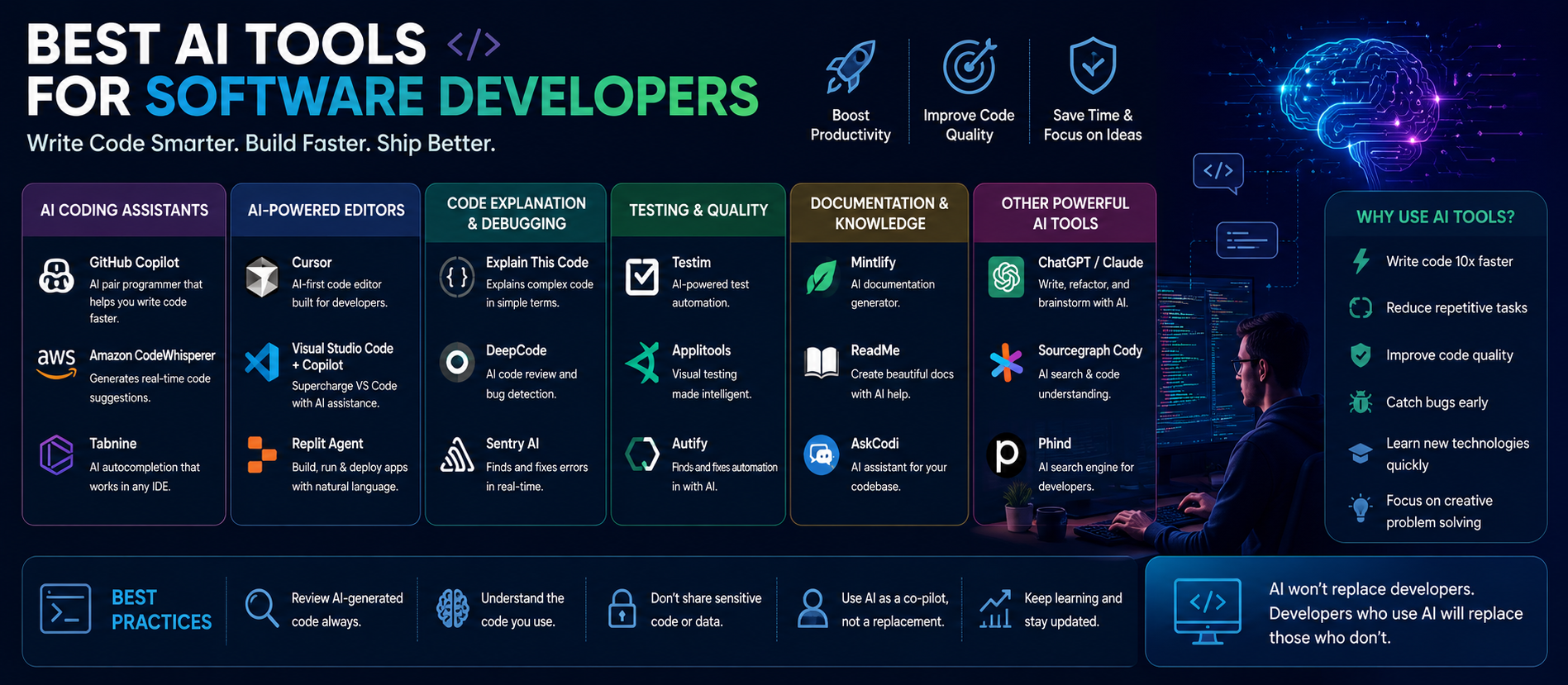The height and width of the screenshot is (685, 1568).
Task: Click the brain icon beside Understand the code
Action: pos(453,609)
